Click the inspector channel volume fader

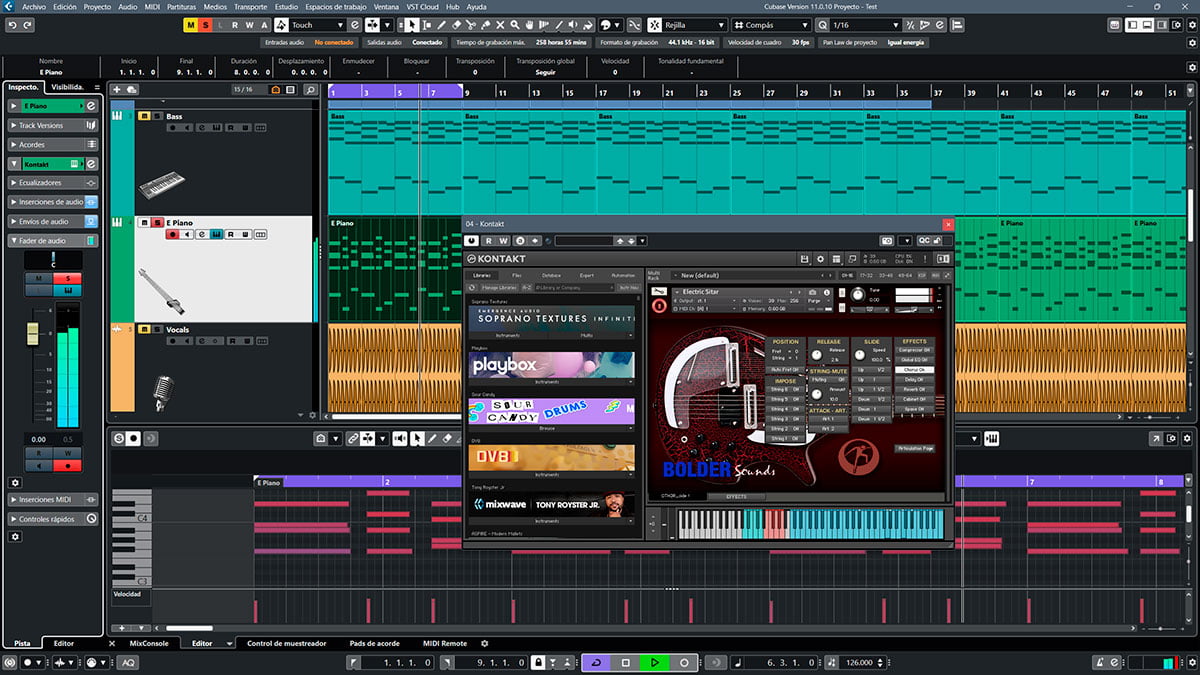(32, 335)
